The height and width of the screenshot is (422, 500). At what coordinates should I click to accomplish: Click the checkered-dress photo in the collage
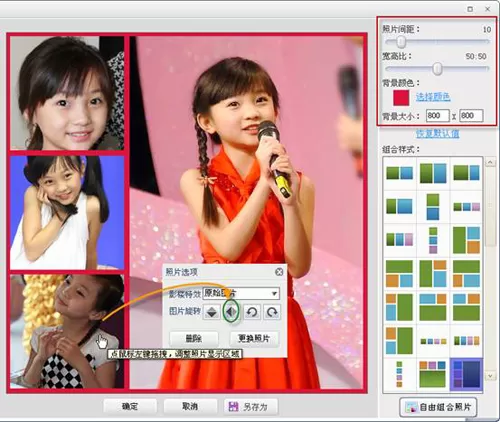(67, 331)
